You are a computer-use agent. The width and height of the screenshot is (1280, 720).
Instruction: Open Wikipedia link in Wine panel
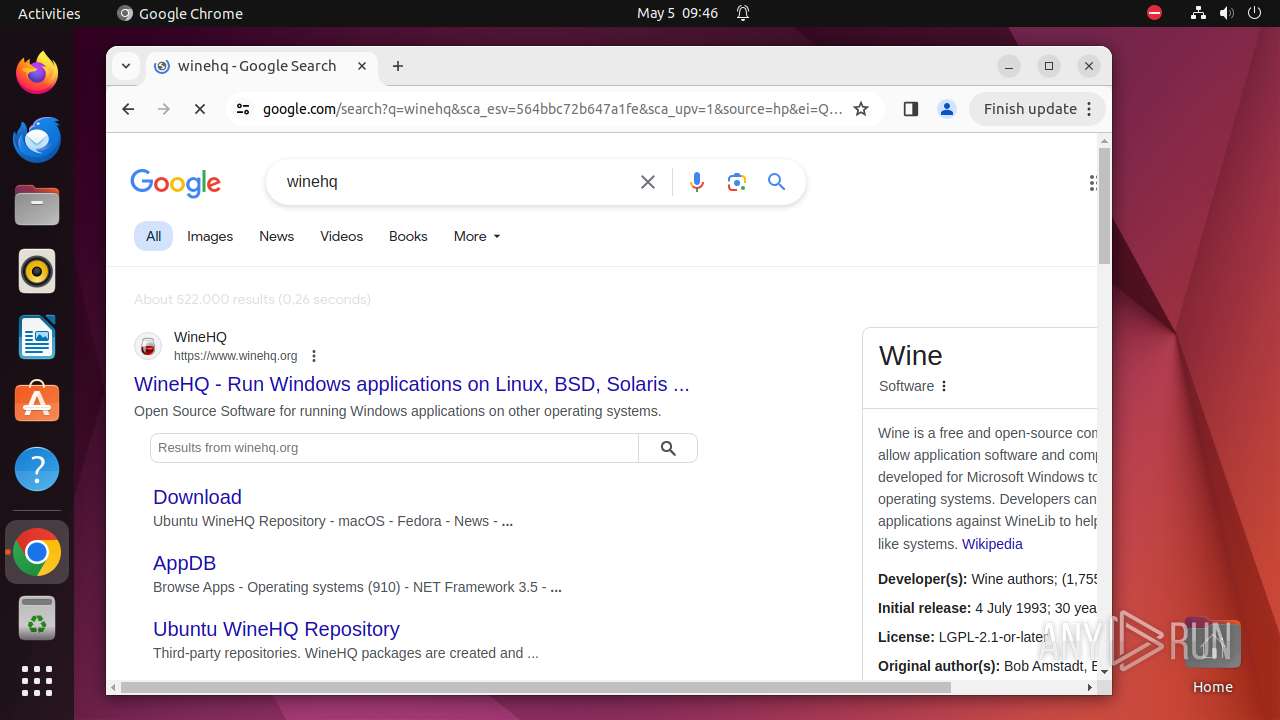pyautogui.click(x=992, y=544)
